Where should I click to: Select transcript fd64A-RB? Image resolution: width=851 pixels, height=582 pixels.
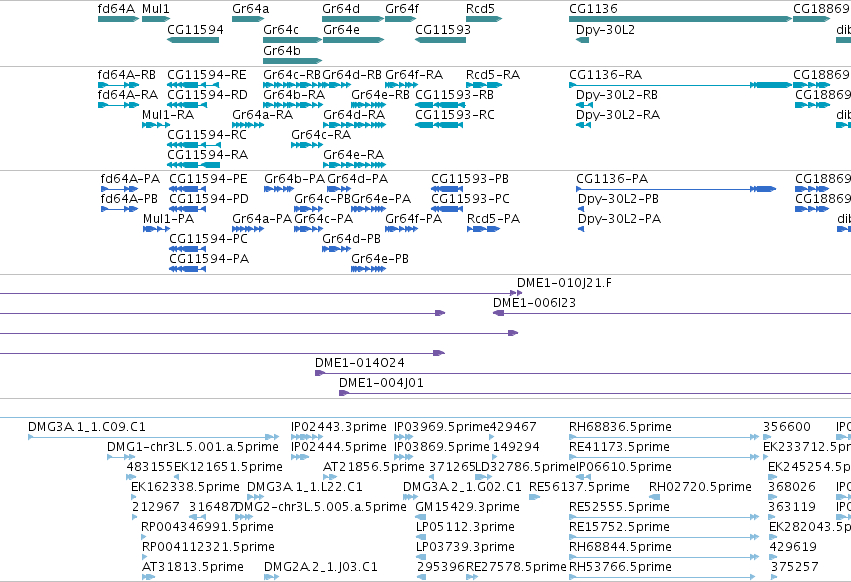[127, 75]
